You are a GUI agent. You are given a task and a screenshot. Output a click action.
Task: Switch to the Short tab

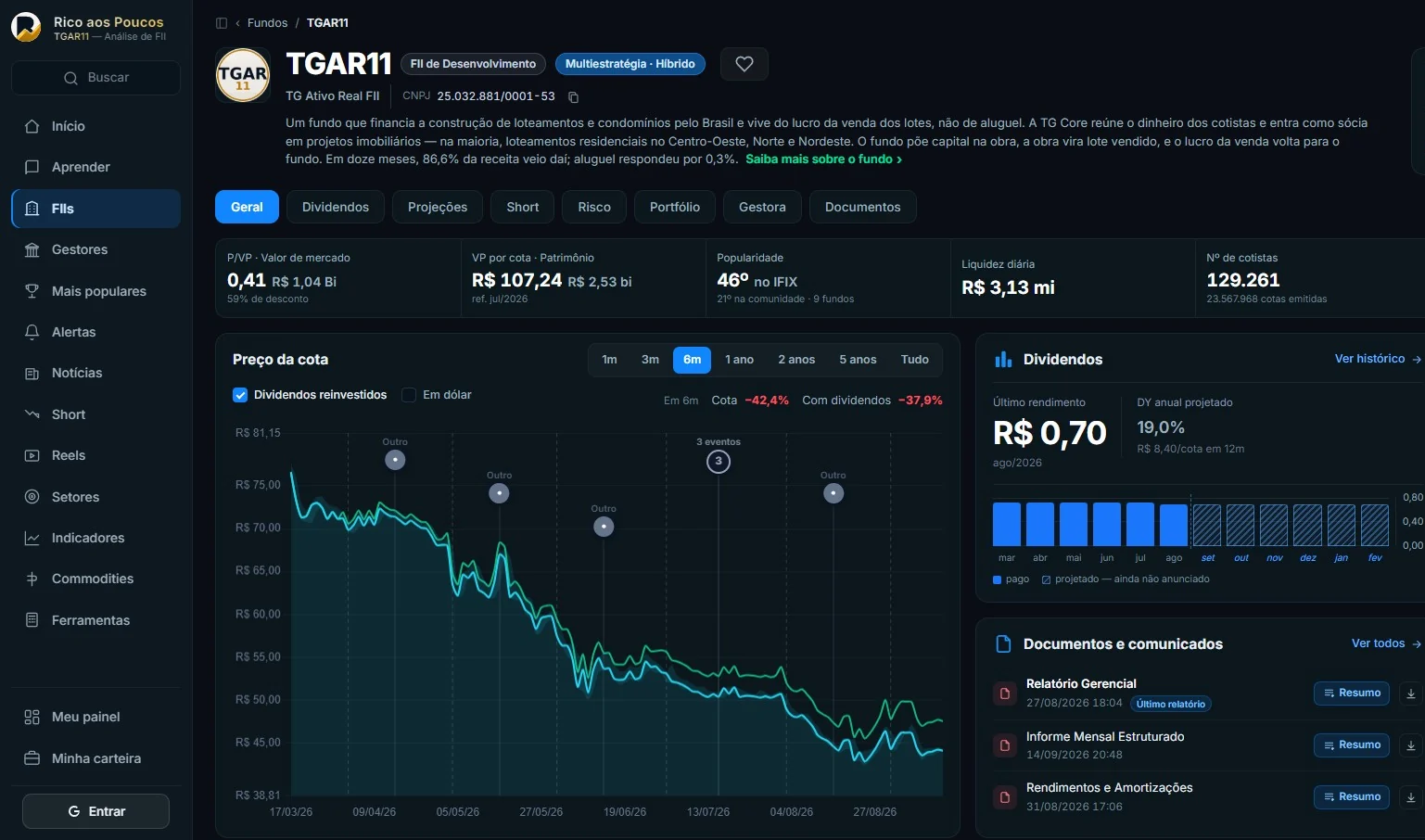pyautogui.click(x=523, y=207)
